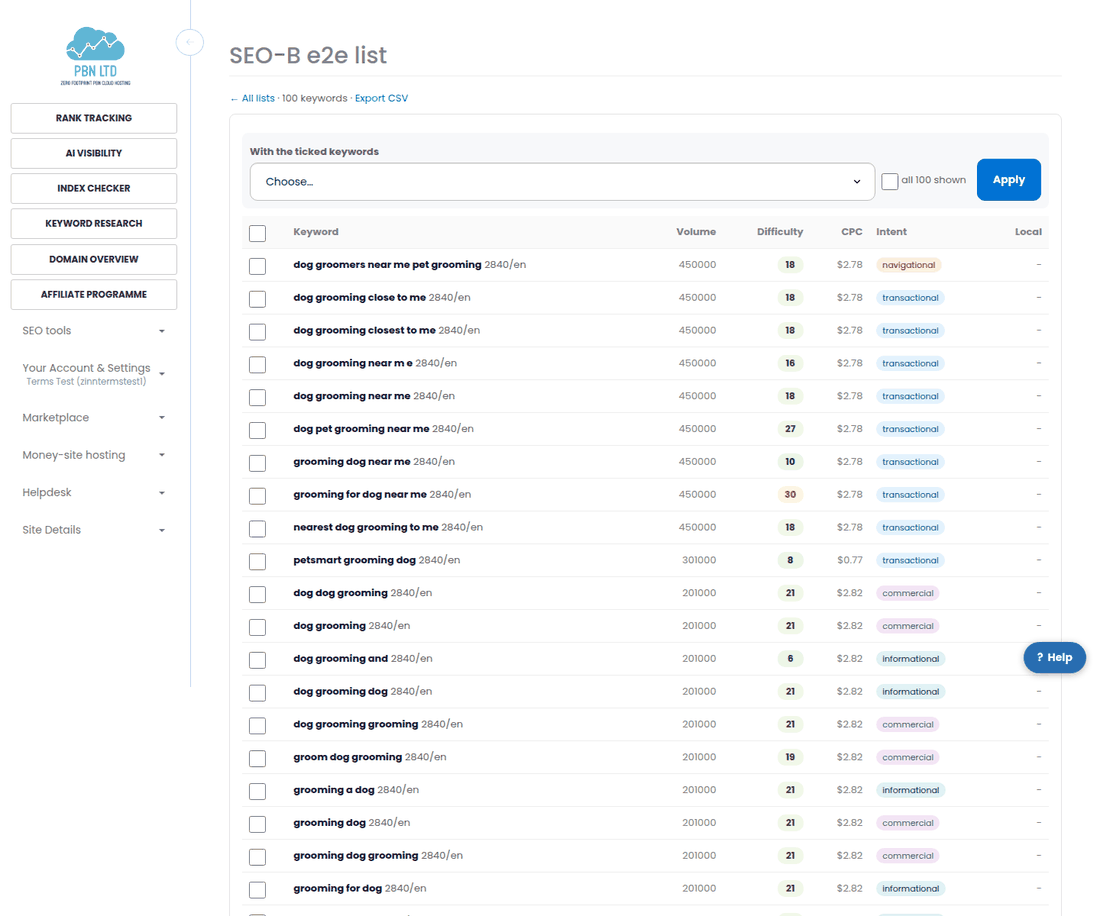Open Domain Overview page

tap(94, 259)
